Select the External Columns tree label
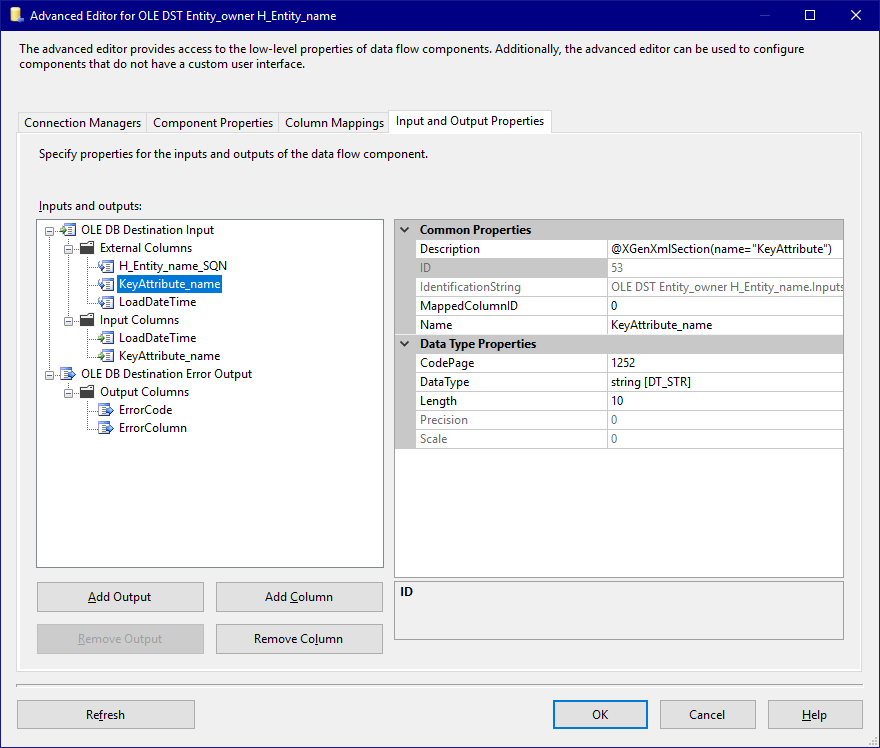 (x=146, y=248)
